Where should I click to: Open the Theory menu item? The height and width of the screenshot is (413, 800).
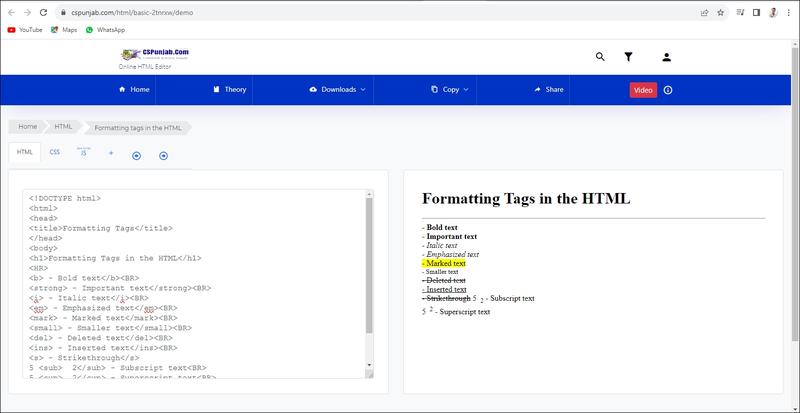coord(229,90)
